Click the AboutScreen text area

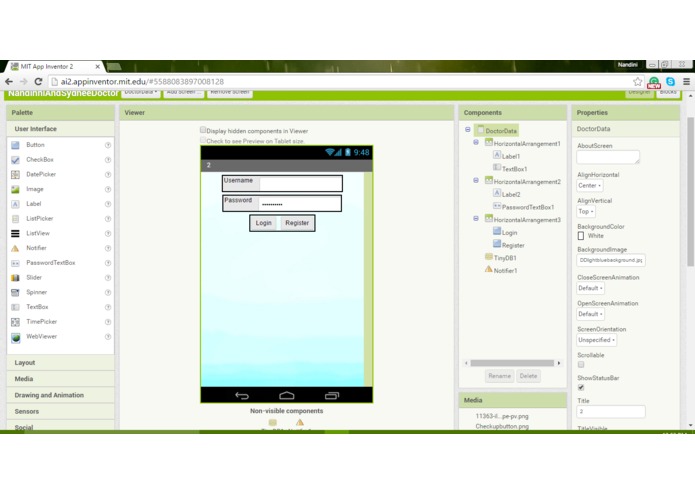tap(608, 157)
